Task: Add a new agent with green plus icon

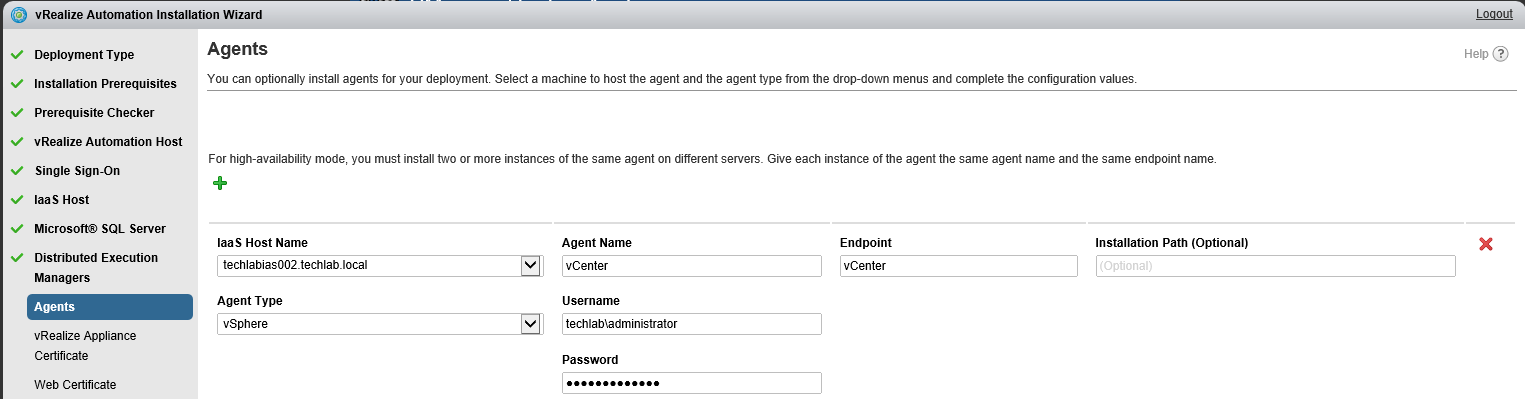Action: (x=220, y=183)
